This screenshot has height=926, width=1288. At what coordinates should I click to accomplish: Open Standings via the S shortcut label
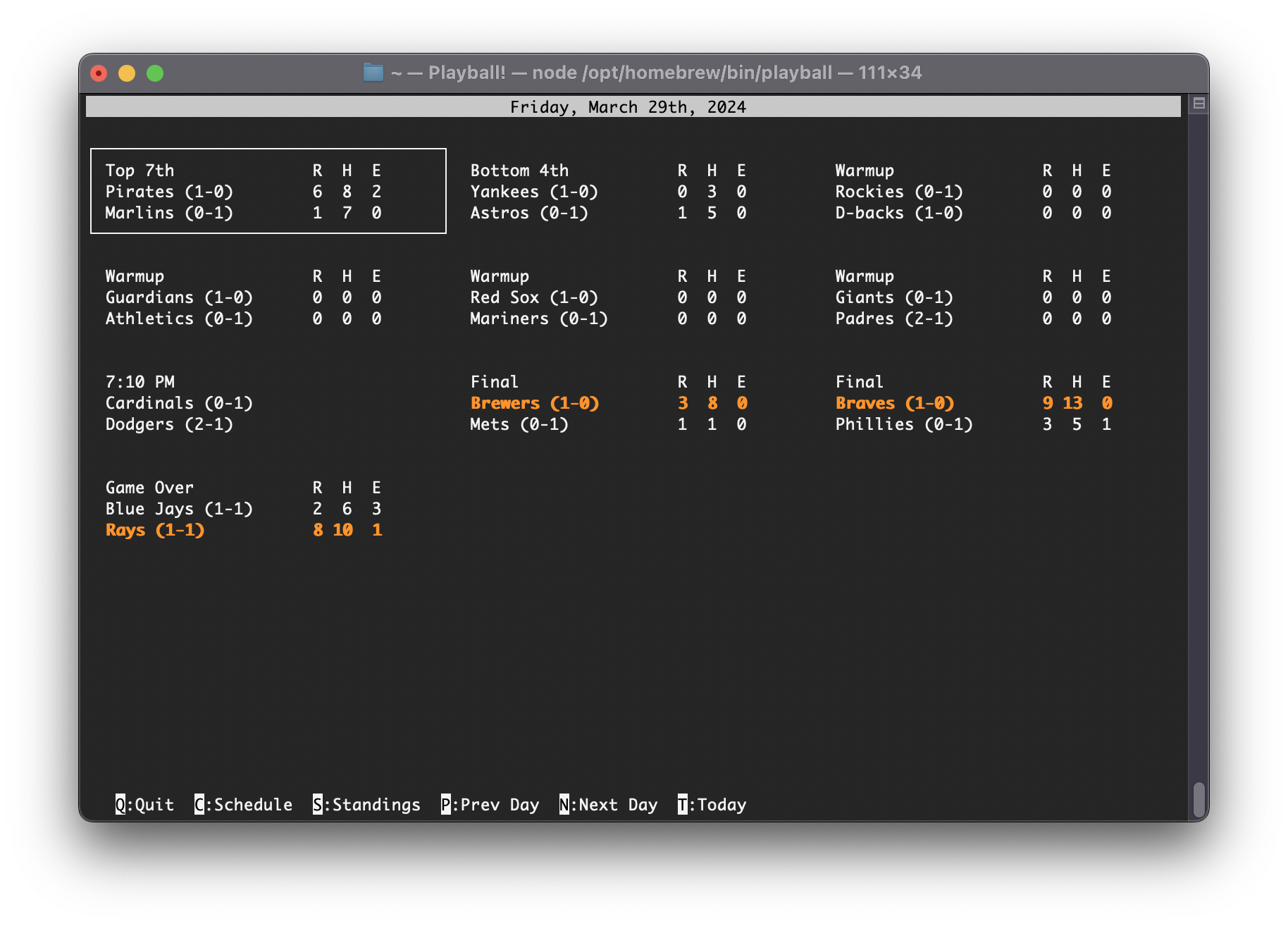pyautogui.click(x=366, y=805)
